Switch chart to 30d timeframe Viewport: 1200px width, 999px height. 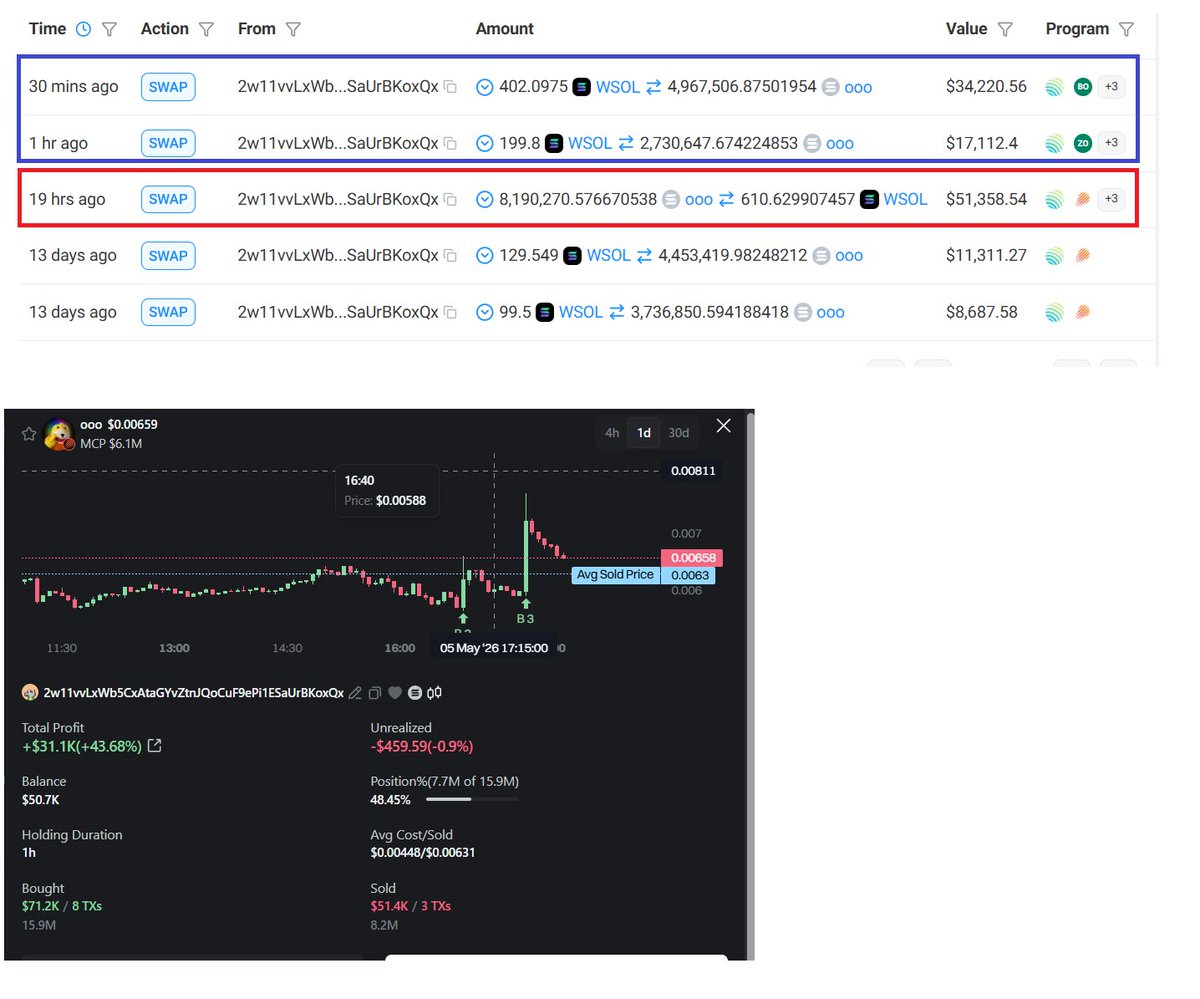pyautogui.click(x=678, y=433)
